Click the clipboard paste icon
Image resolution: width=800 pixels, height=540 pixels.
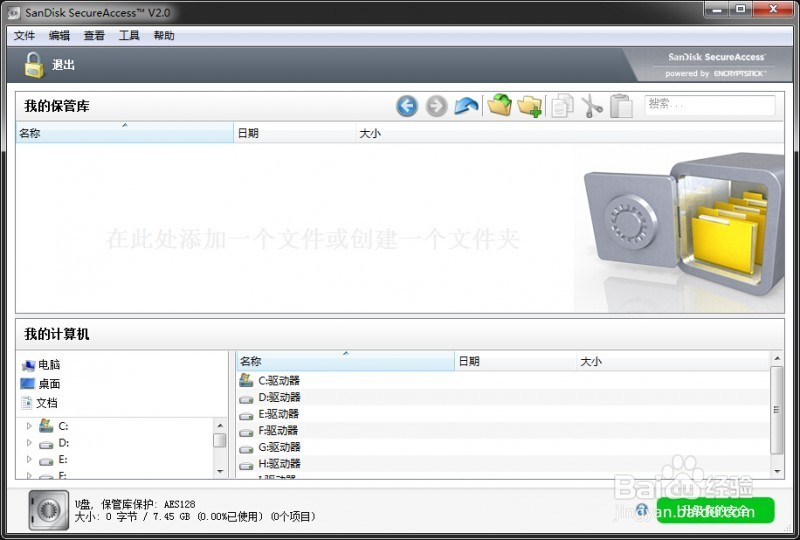[x=621, y=106]
